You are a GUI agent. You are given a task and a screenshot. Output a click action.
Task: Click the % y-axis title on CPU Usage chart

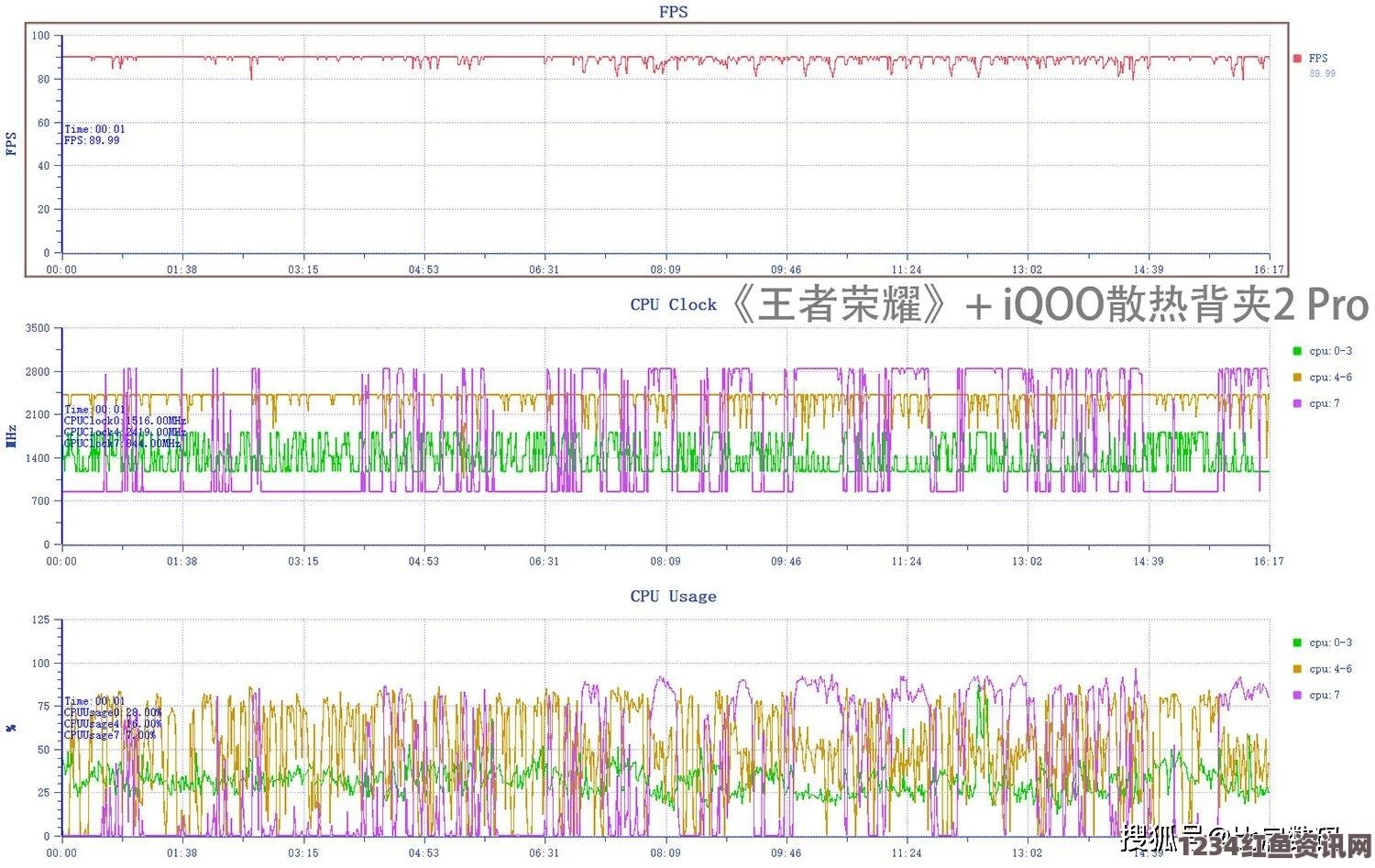(12, 728)
